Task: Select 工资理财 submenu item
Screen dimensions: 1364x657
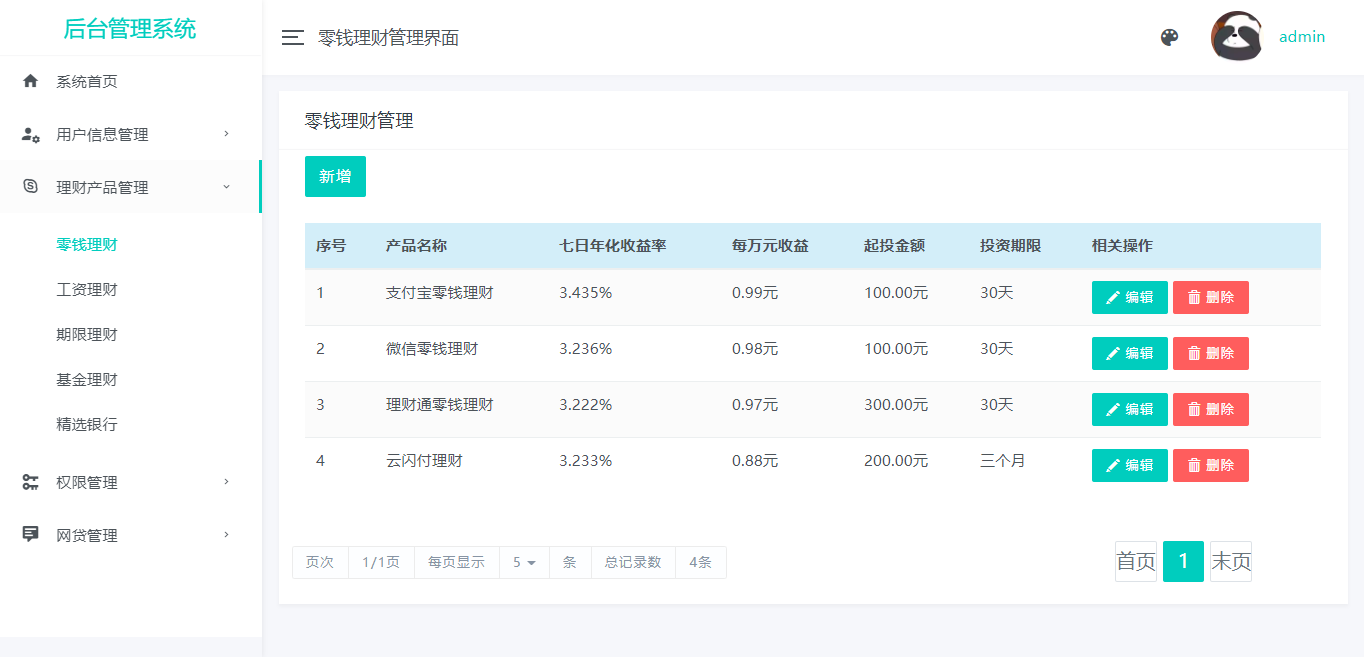Action: coord(87,289)
